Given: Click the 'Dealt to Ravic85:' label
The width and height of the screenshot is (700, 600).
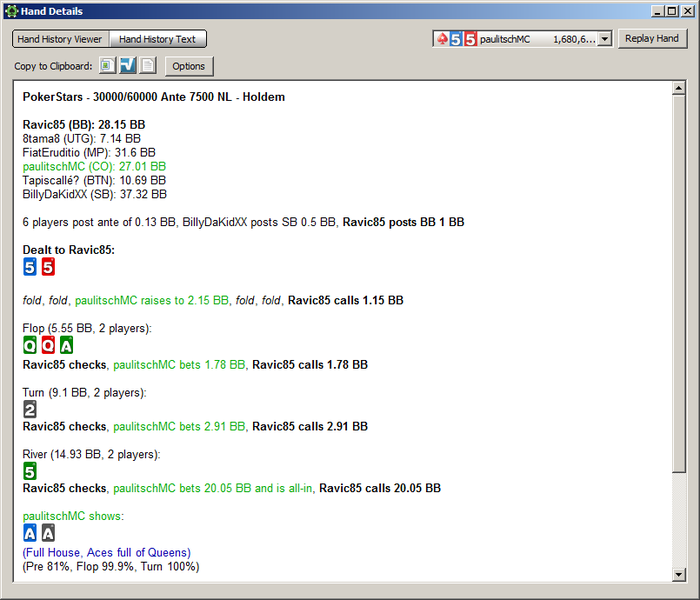Looking at the screenshot, I should (x=69, y=250).
